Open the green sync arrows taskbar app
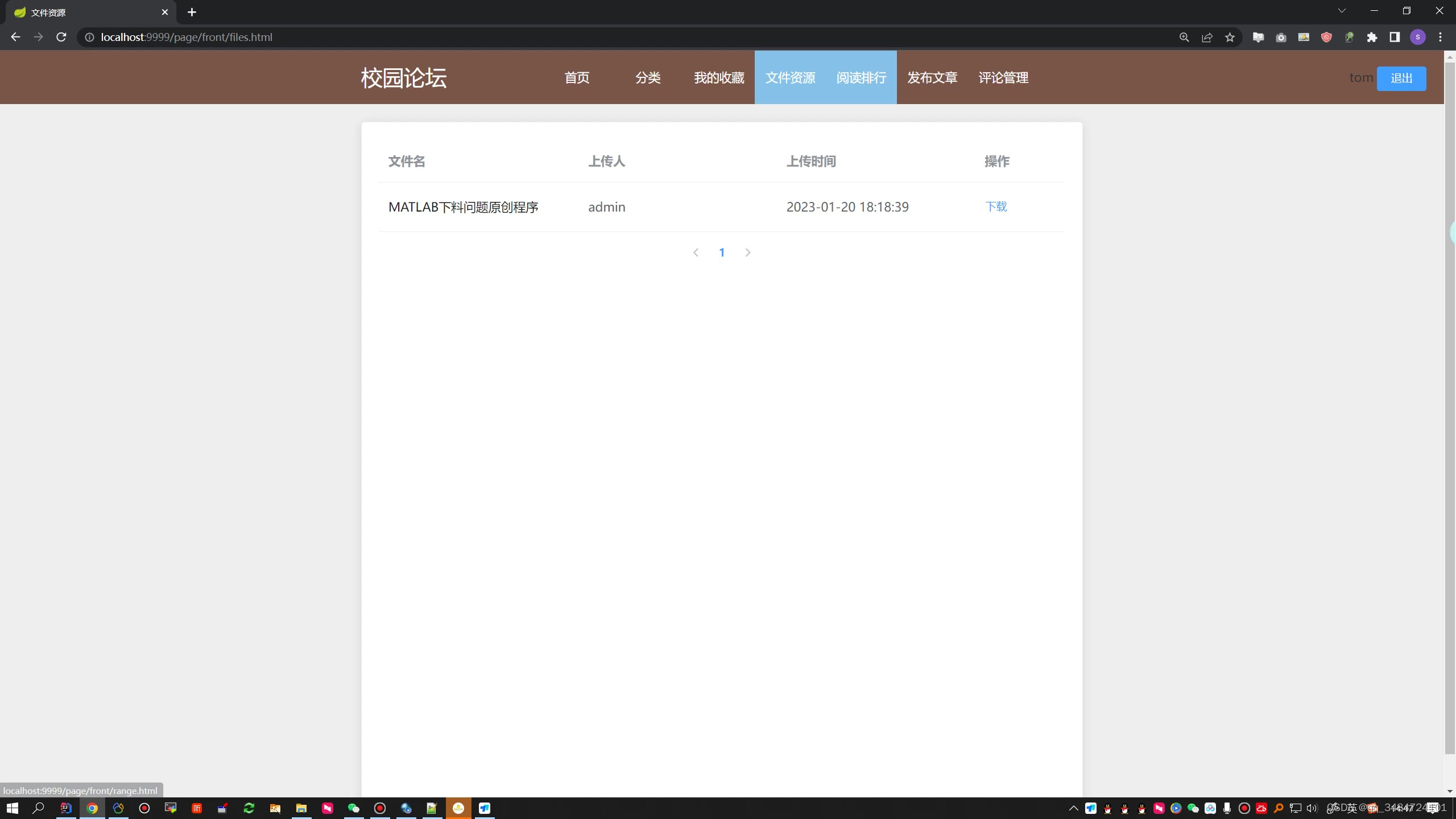This screenshot has height=819, width=1456. click(249, 808)
